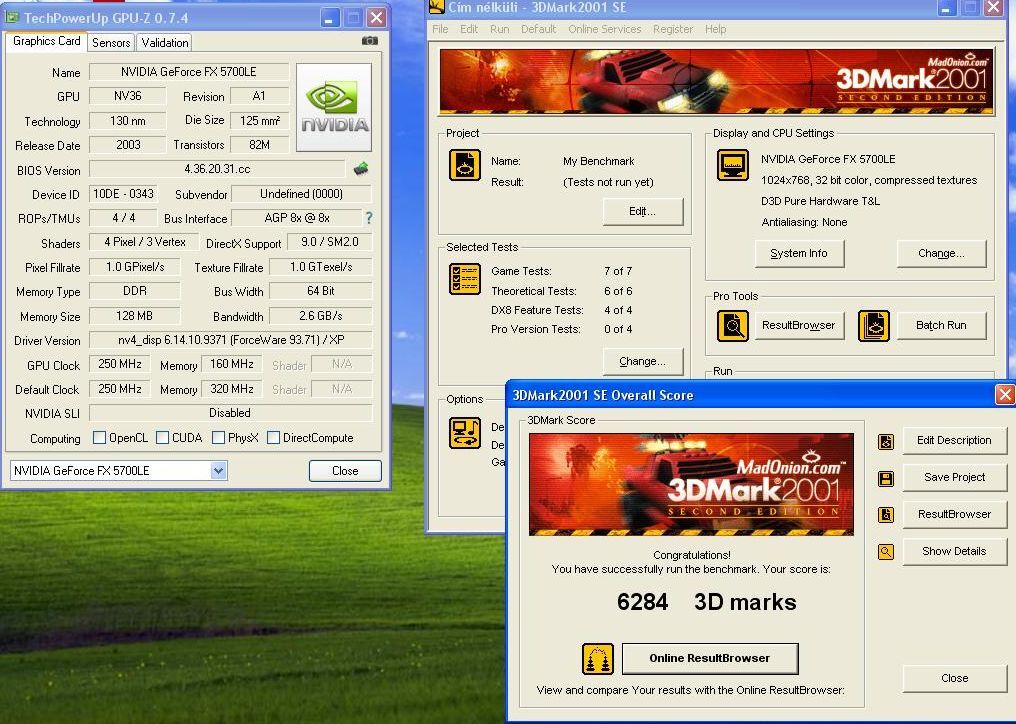Open the GPU selection dropdown in GPU-Z
The width and height of the screenshot is (1016, 724).
pyautogui.click(x=218, y=471)
